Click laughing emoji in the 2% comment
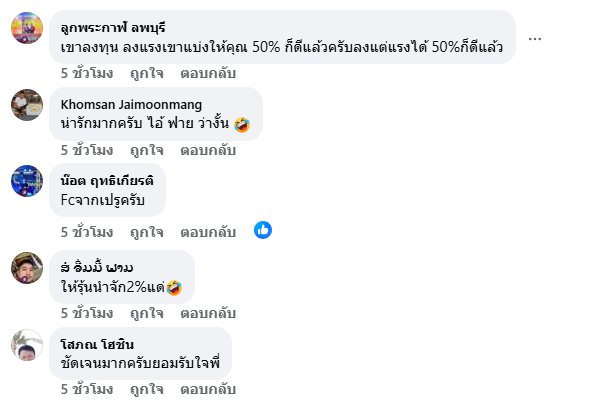 click(x=174, y=288)
